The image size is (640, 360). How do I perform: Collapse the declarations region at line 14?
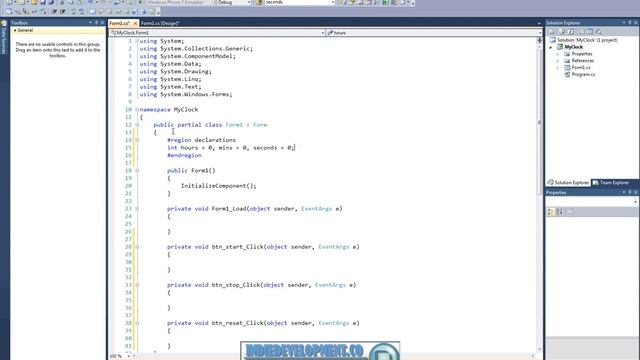tap(137, 140)
